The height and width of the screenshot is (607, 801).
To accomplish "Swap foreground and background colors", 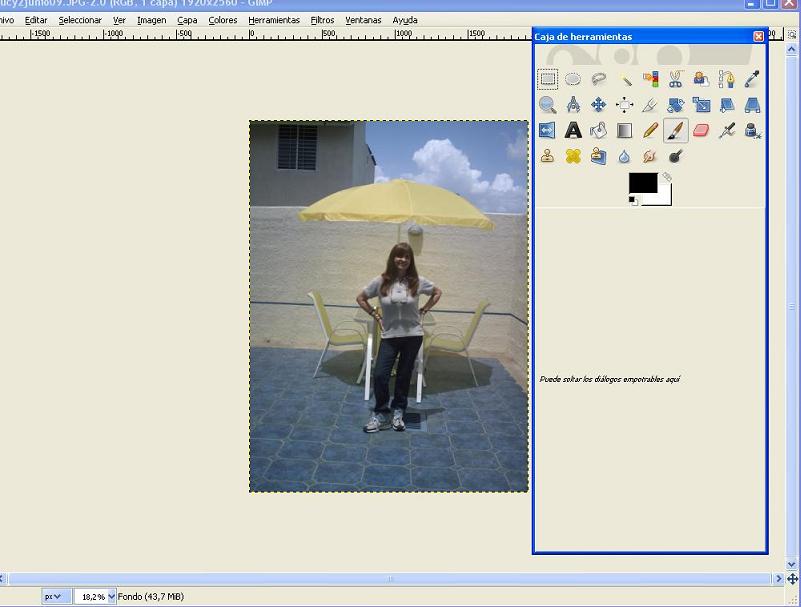I will [x=667, y=177].
